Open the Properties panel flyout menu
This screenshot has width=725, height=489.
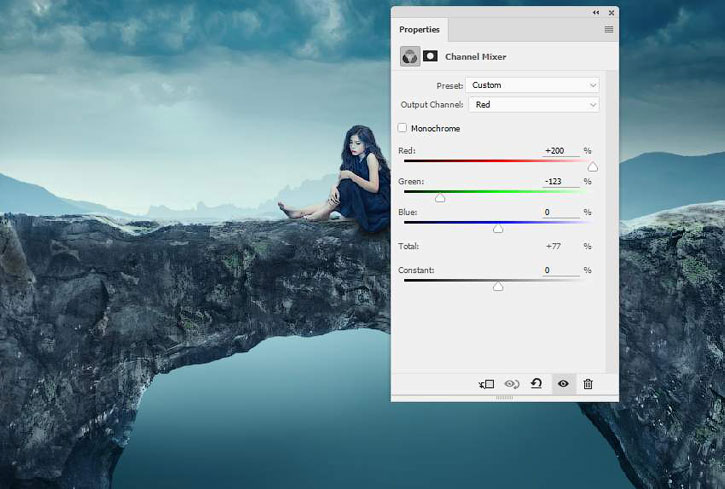point(608,30)
